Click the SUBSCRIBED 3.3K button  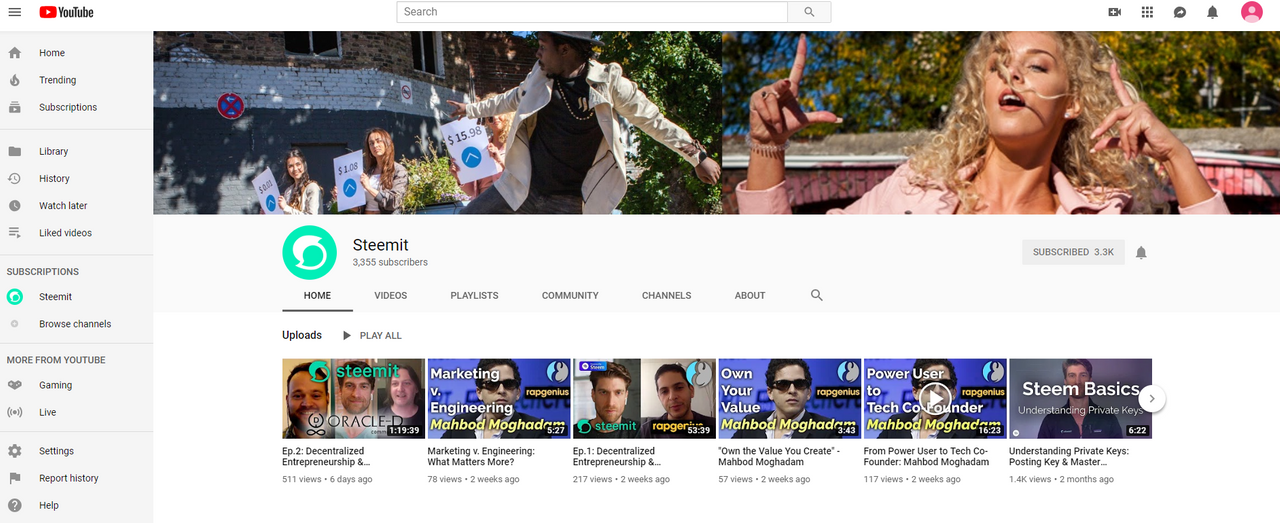(1073, 252)
